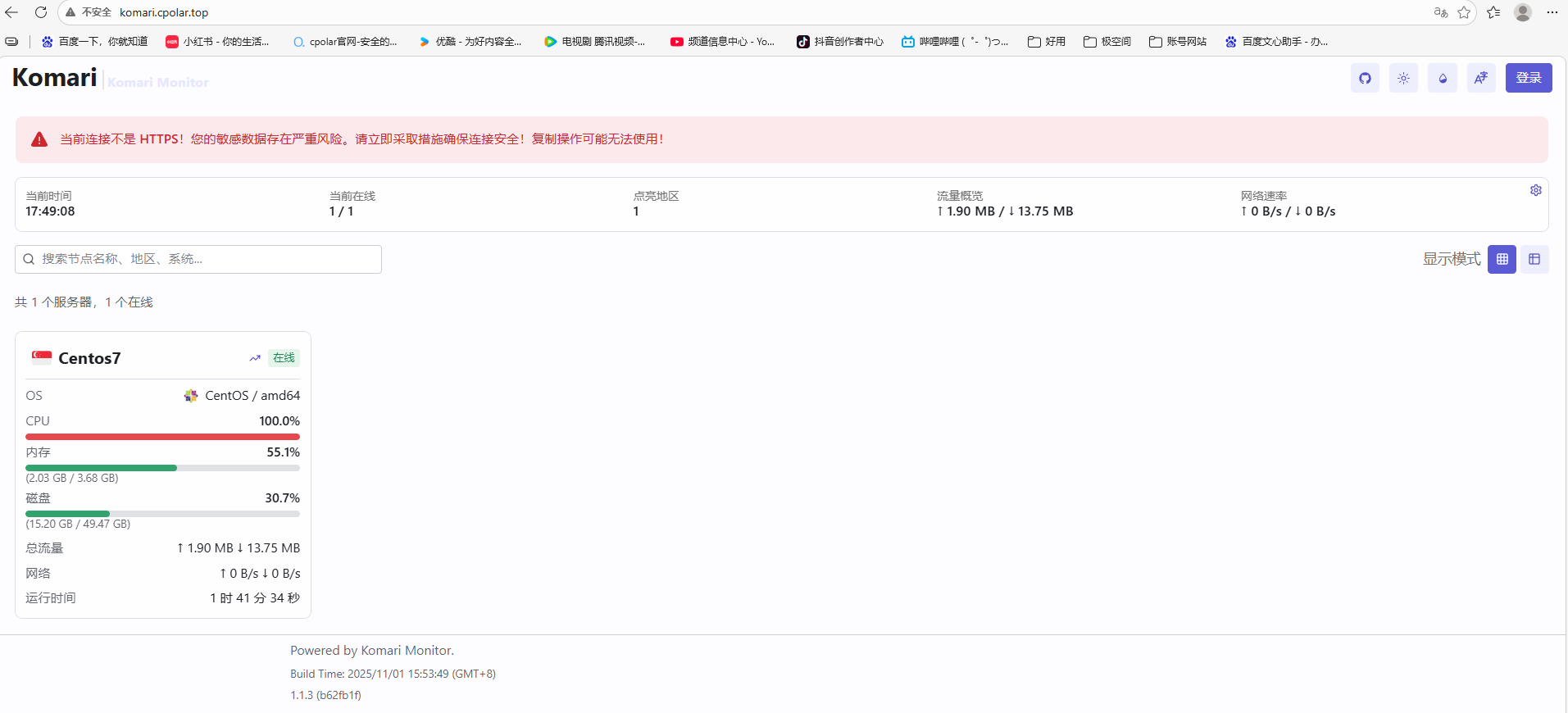The height and width of the screenshot is (713, 1568).
Task: Open the 好用 bookmark folder
Action: [x=1047, y=42]
